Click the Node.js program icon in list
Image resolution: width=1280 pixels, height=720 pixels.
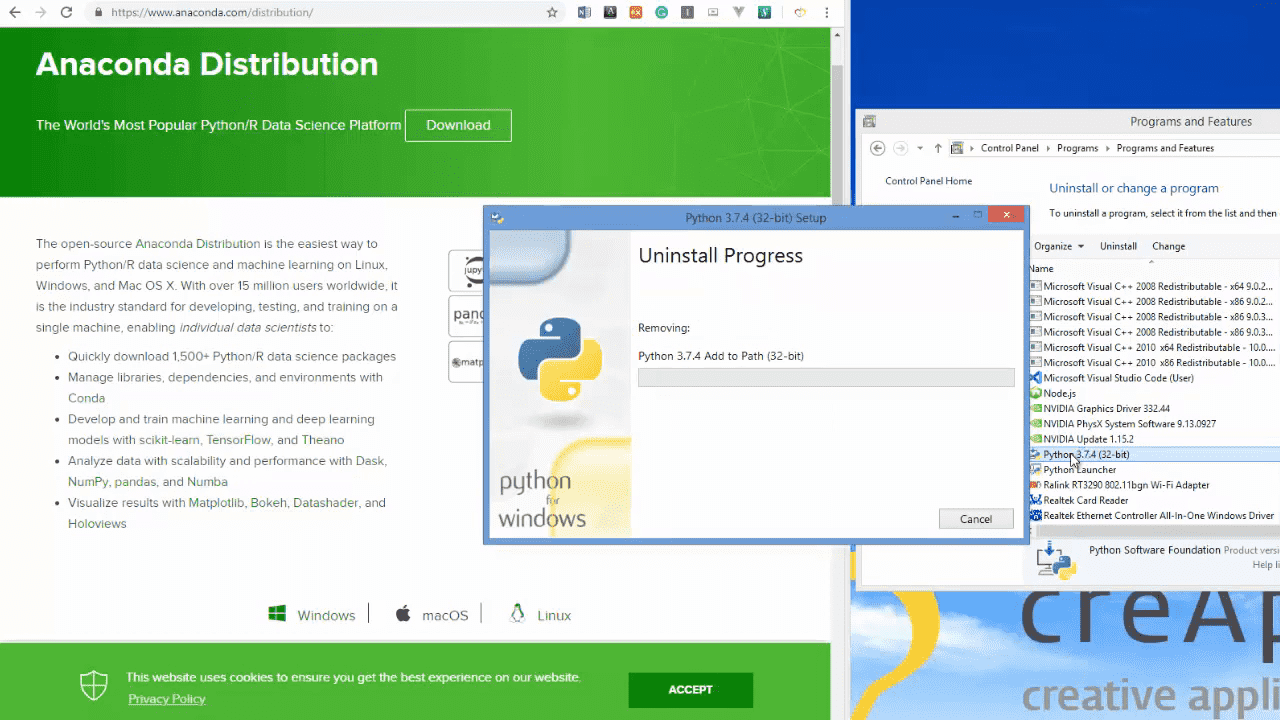(1036, 393)
